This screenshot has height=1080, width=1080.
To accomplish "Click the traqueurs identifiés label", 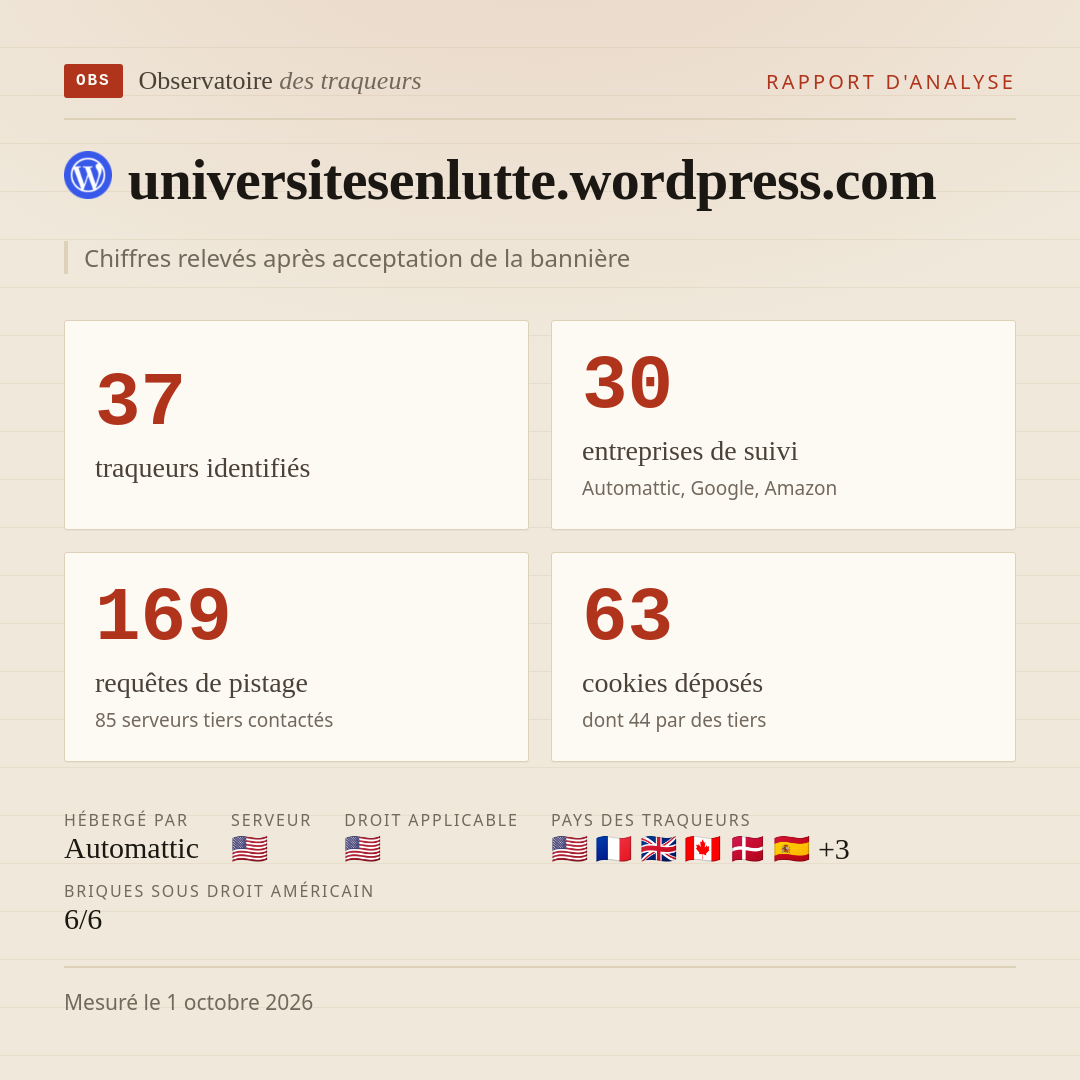I will pyautogui.click(x=202, y=468).
